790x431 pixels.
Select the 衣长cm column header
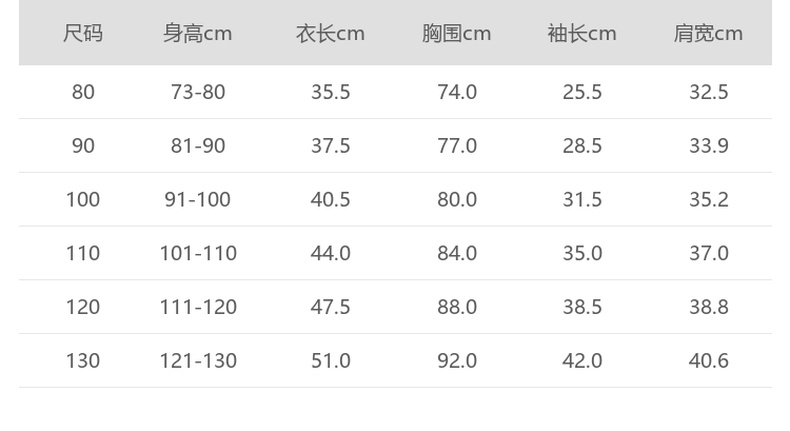(x=330, y=34)
